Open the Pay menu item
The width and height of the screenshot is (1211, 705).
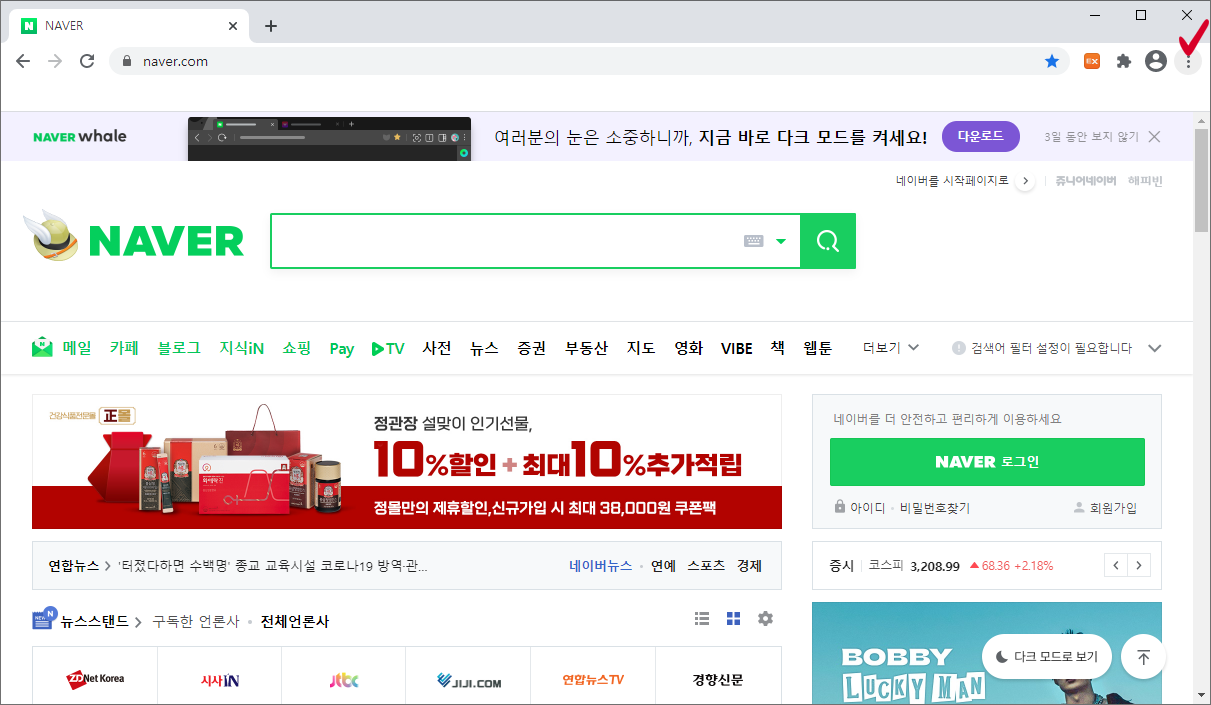342,349
